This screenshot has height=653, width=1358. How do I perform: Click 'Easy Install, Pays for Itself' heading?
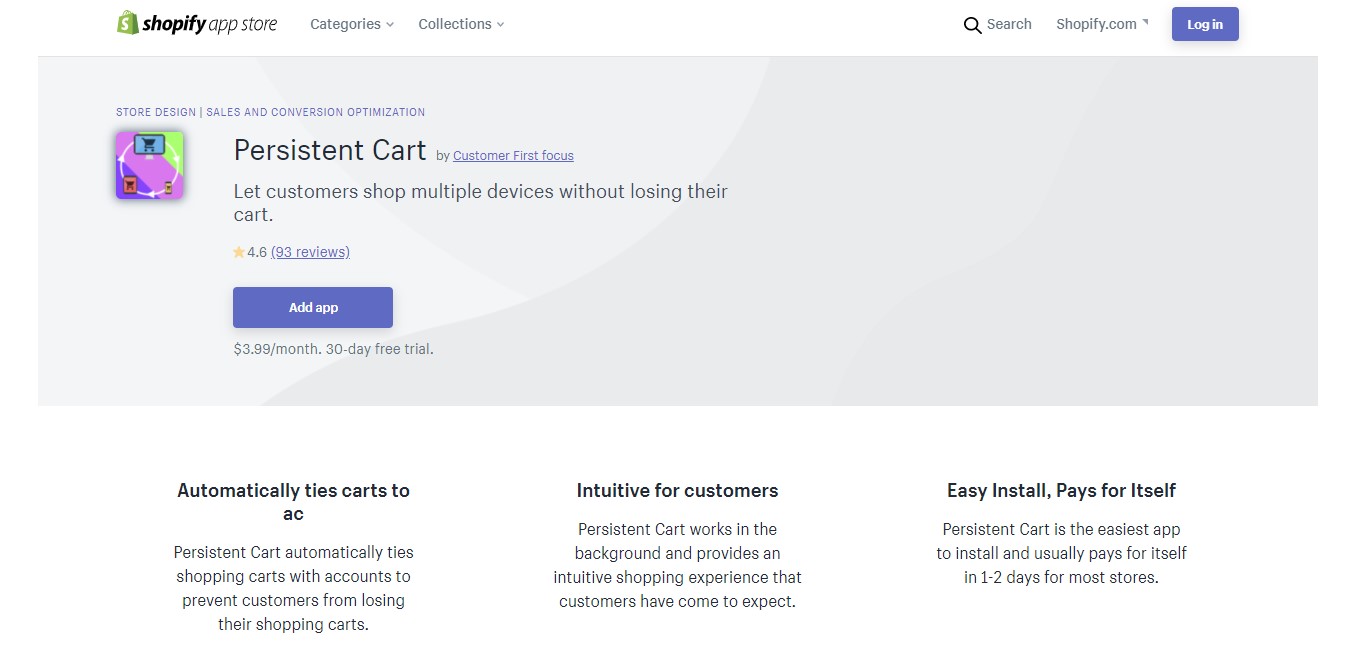[1061, 490]
